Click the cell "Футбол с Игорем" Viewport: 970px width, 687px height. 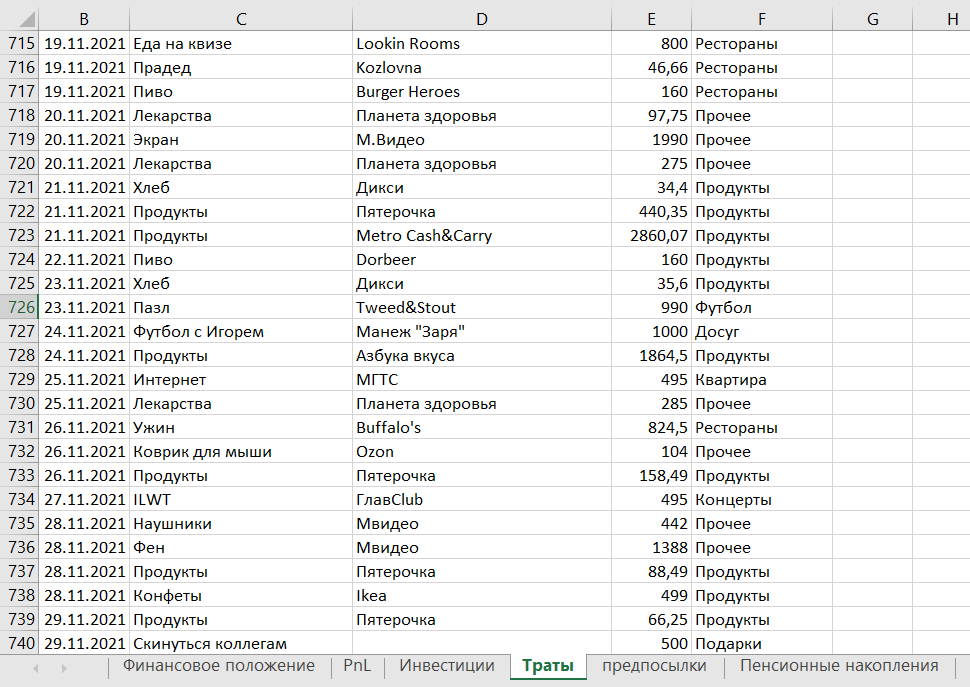241,331
